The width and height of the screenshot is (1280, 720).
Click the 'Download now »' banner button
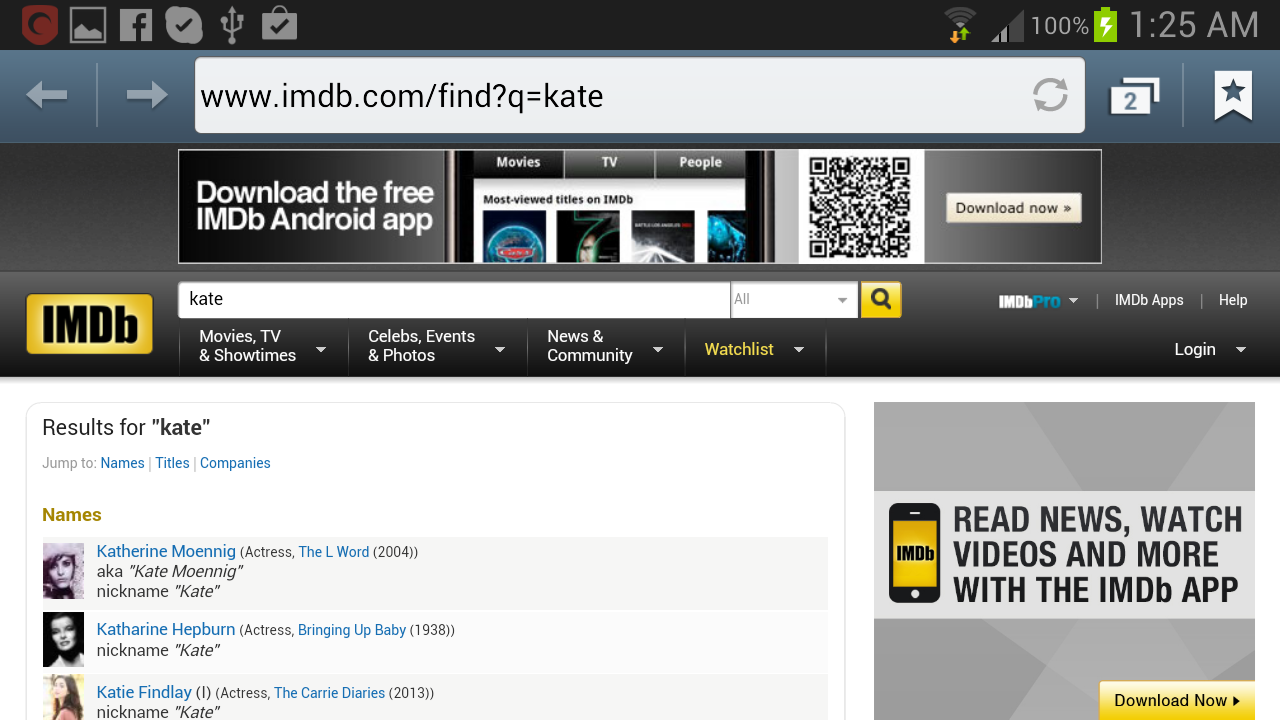pos(1014,208)
